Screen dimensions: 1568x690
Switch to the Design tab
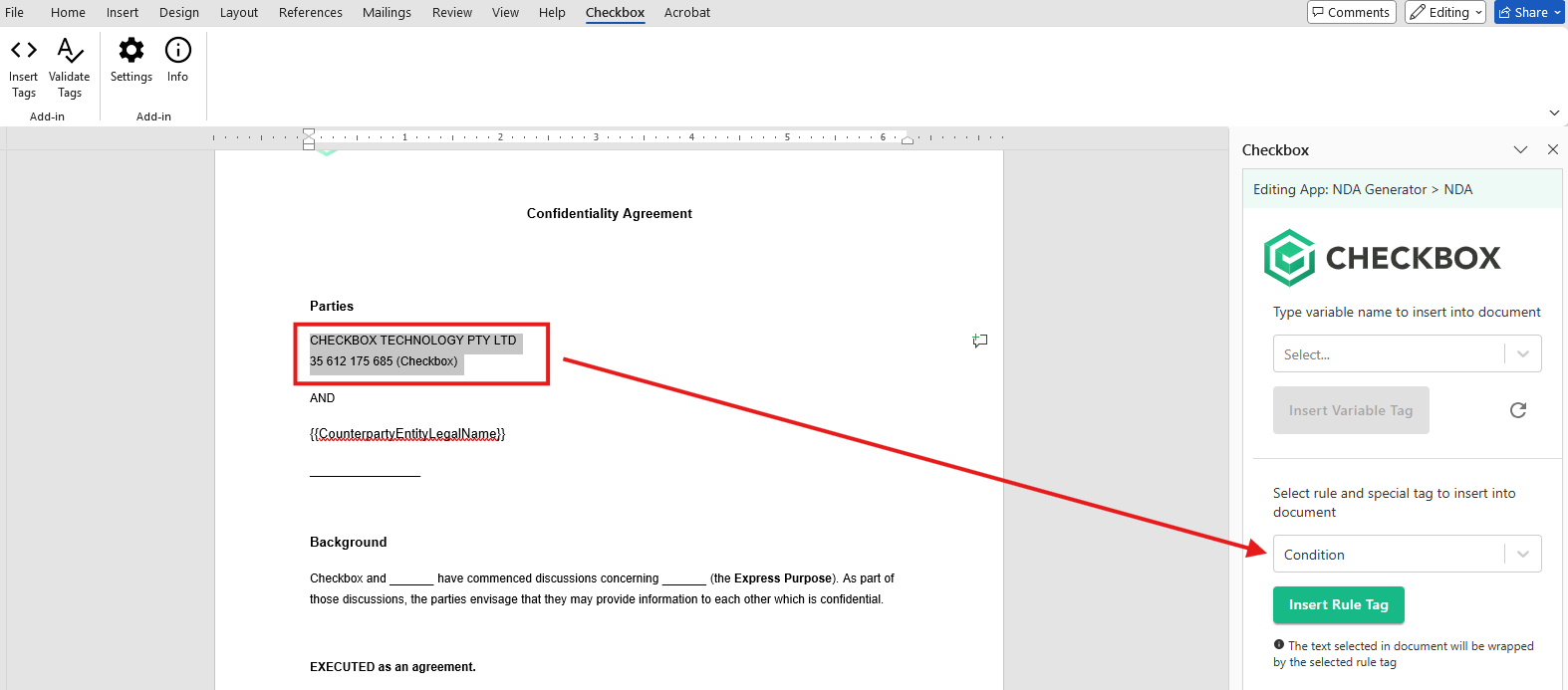[179, 12]
